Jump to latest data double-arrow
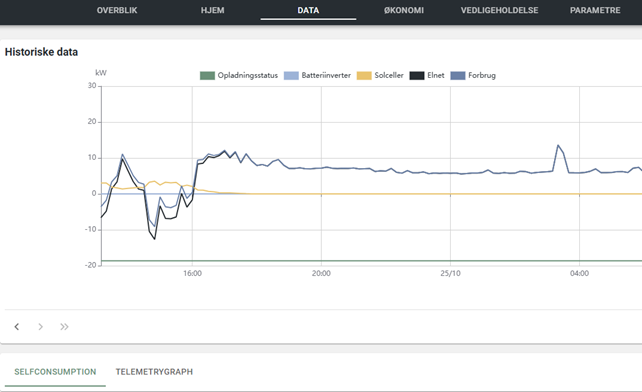642x392 pixels. point(64,326)
